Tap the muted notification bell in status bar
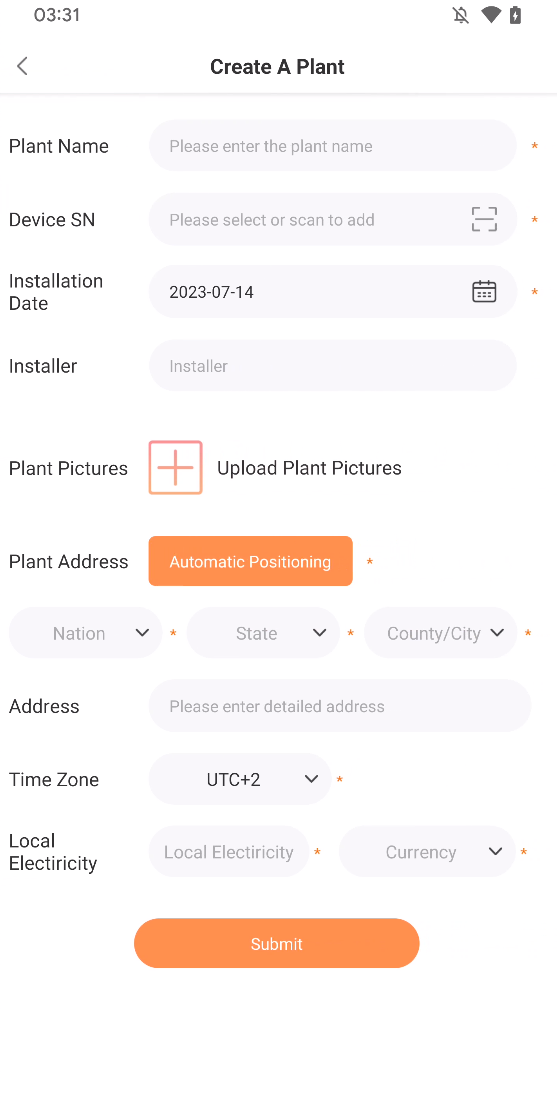This screenshot has height=1112, width=557. (x=461, y=15)
